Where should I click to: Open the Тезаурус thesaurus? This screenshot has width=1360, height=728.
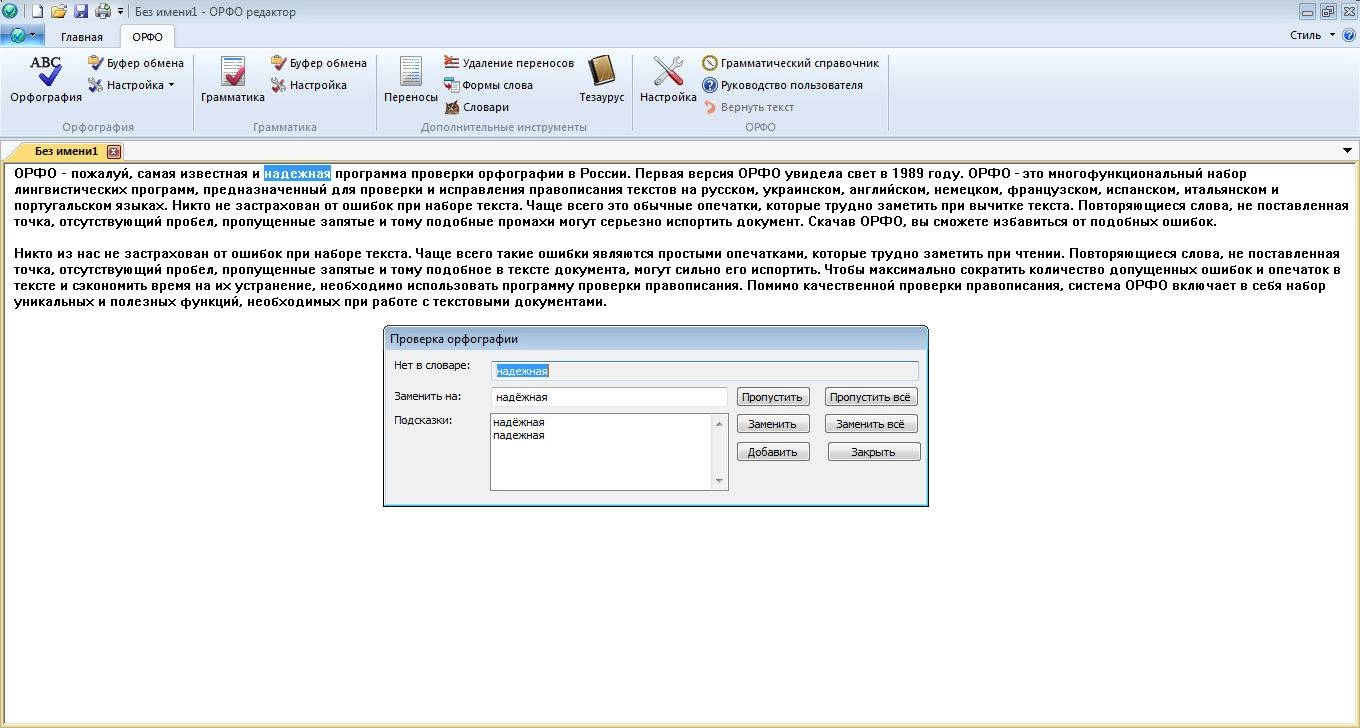pyautogui.click(x=601, y=79)
